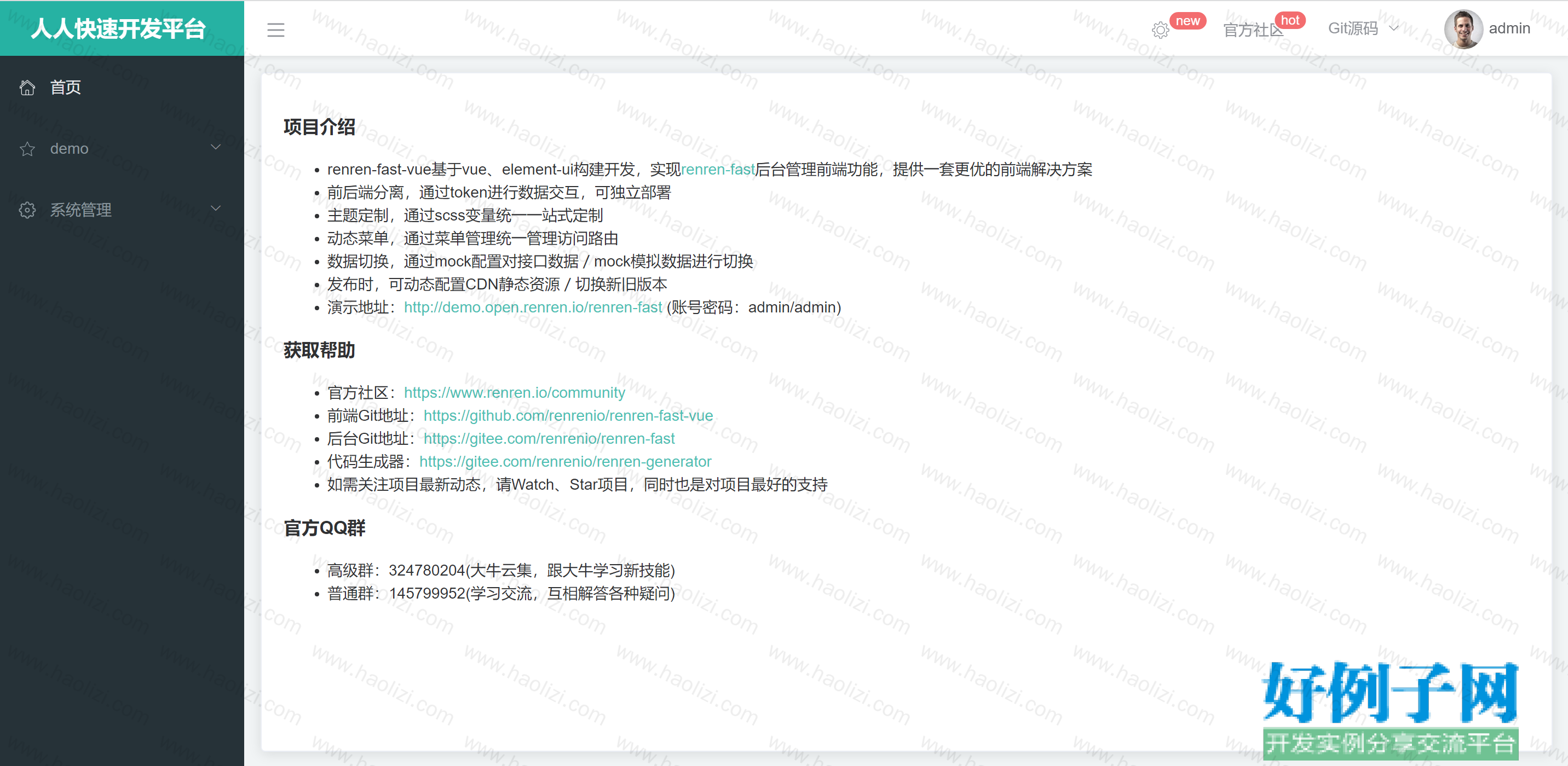The height and width of the screenshot is (766, 1568).
Task: Click the Watch、Star项目 bullet text
Action: (x=577, y=485)
